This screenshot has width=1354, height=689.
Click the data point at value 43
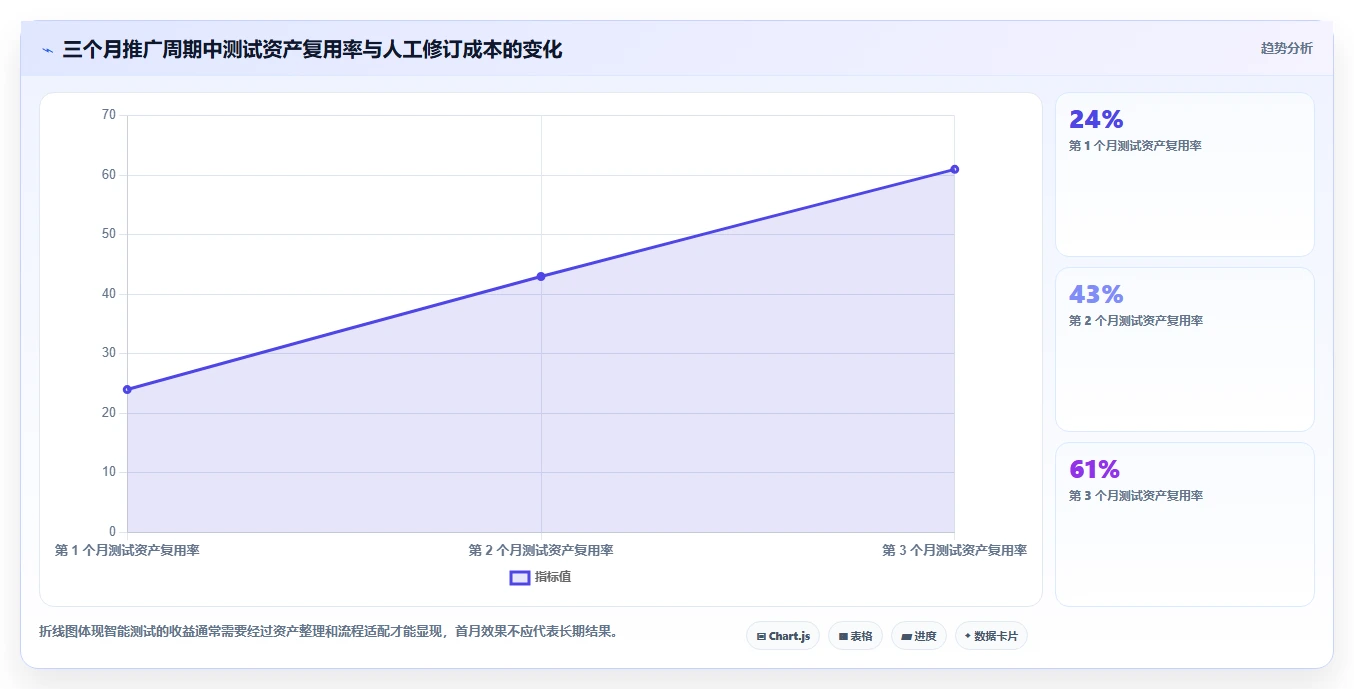pyautogui.click(x=541, y=276)
